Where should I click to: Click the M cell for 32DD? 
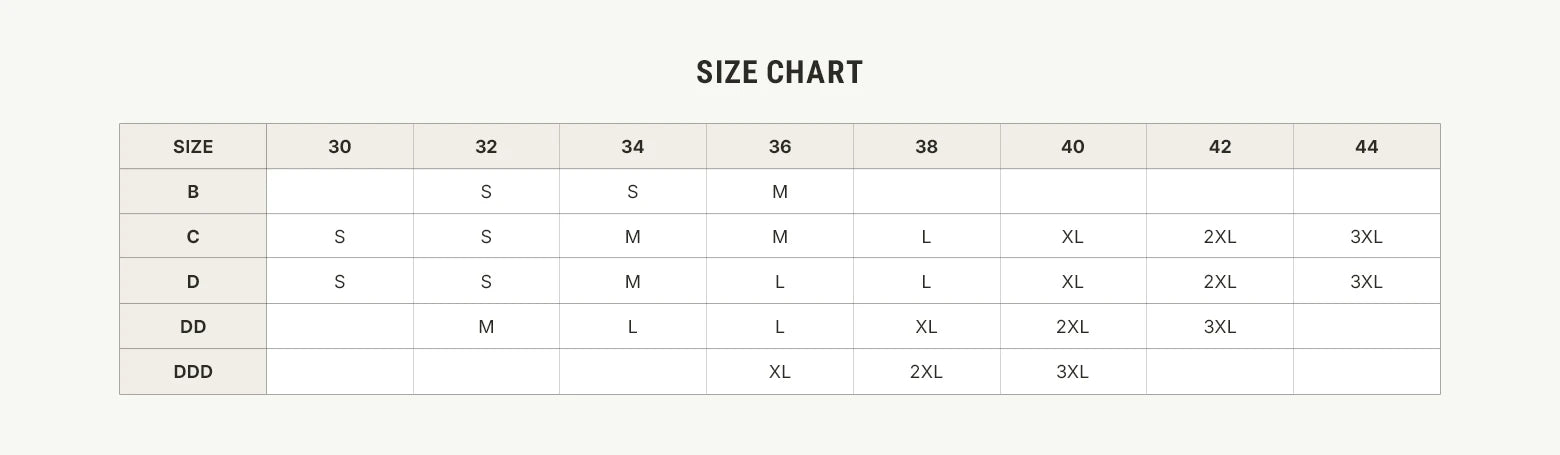pos(486,326)
